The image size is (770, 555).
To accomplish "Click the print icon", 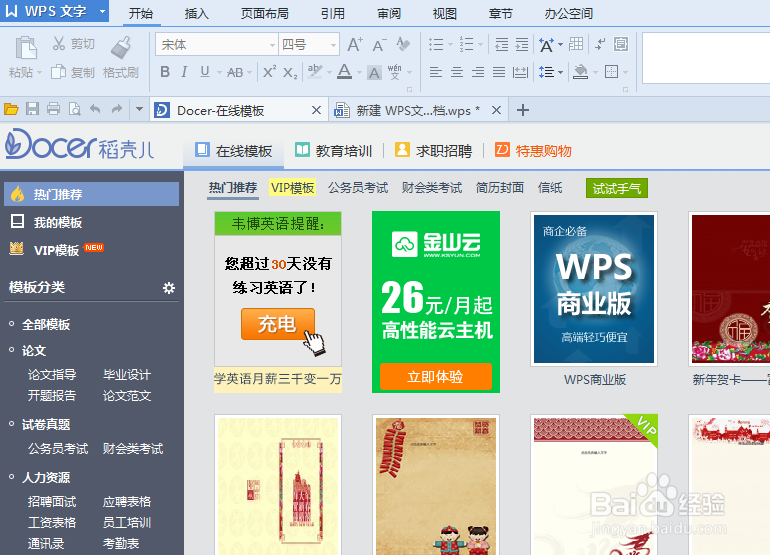I will tap(54, 109).
